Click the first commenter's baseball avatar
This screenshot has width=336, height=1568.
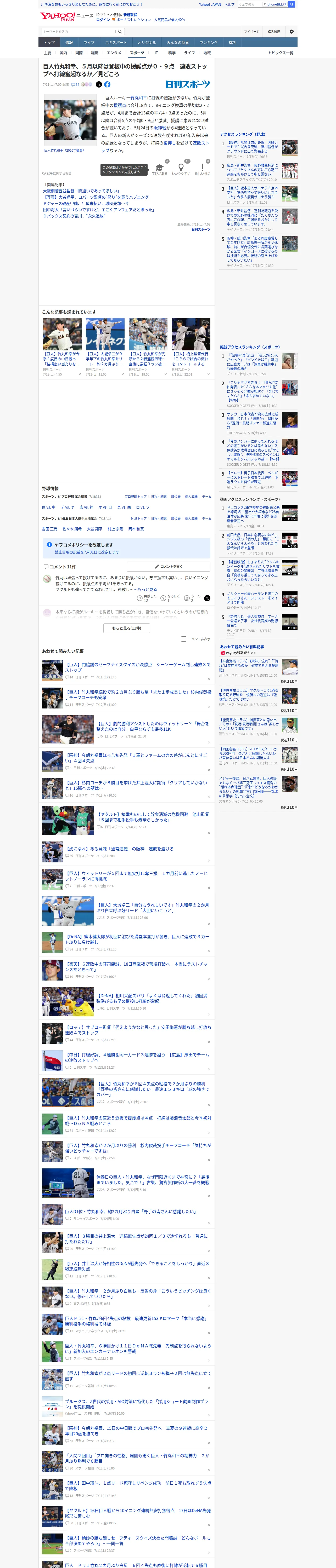click(47, 579)
